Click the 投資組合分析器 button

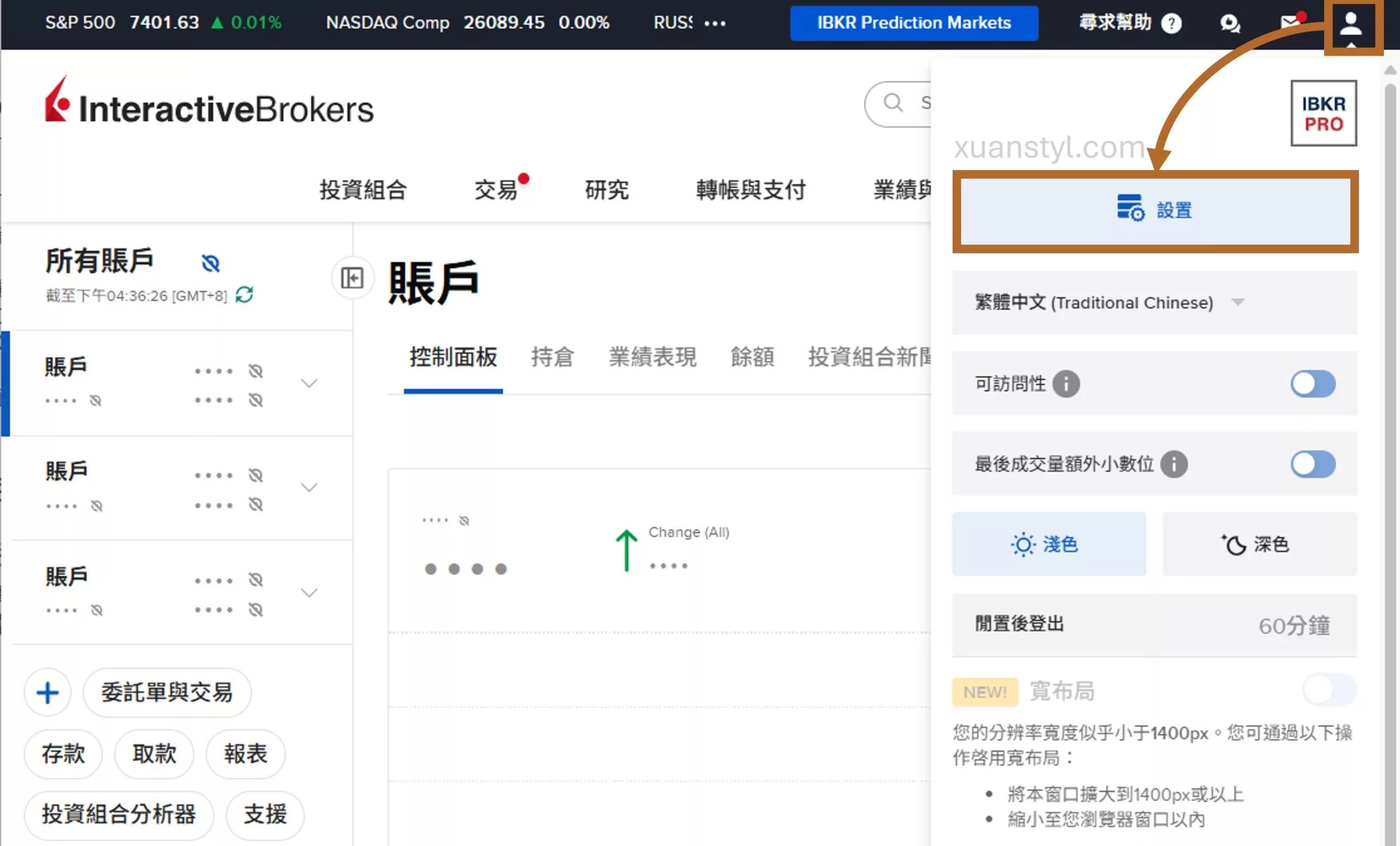coord(119,814)
